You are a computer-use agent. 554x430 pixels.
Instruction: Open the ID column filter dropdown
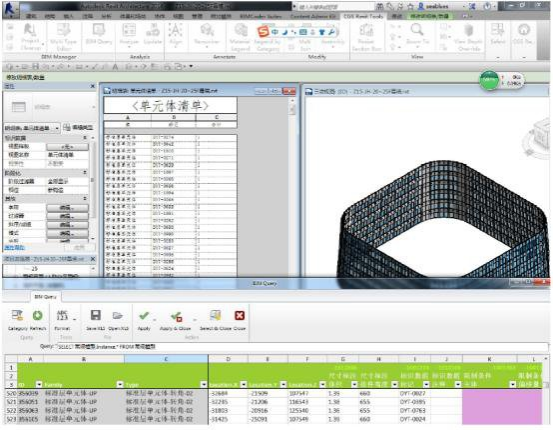[39, 384]
